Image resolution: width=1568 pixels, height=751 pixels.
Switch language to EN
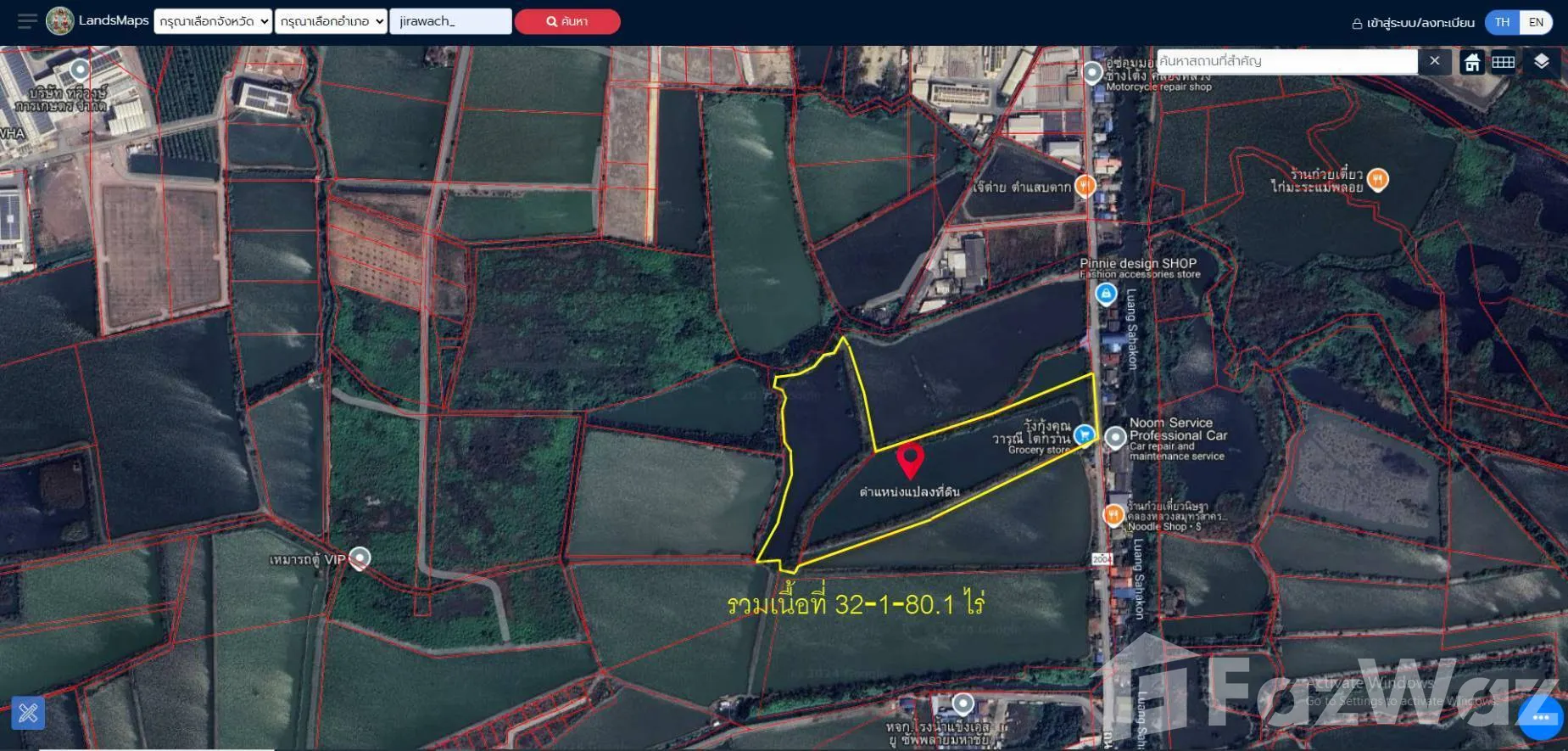coord(1536,22)
